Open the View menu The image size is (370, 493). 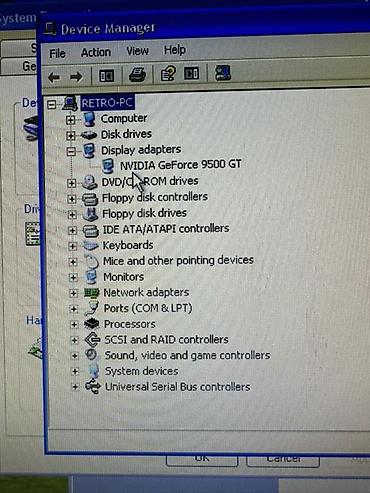click(137, 51)
